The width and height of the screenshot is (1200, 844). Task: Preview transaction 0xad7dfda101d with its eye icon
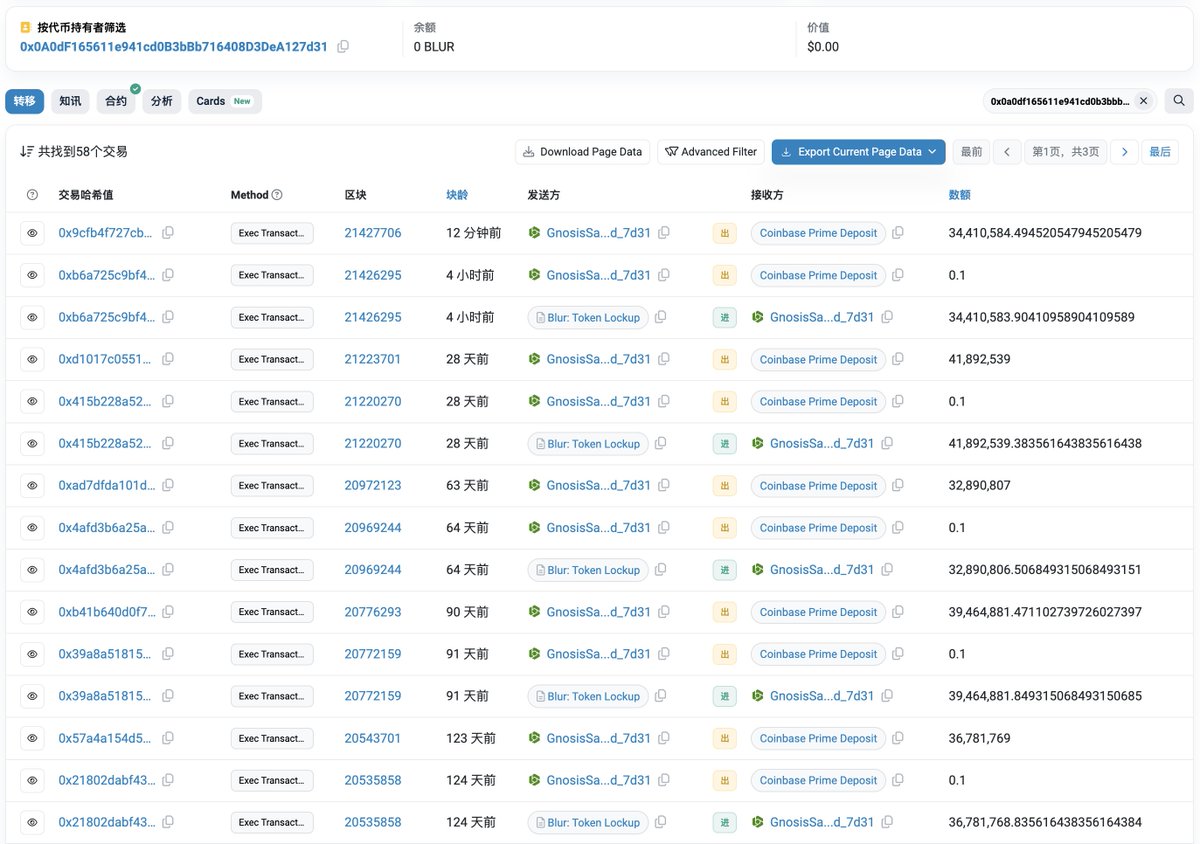point(32,485)
